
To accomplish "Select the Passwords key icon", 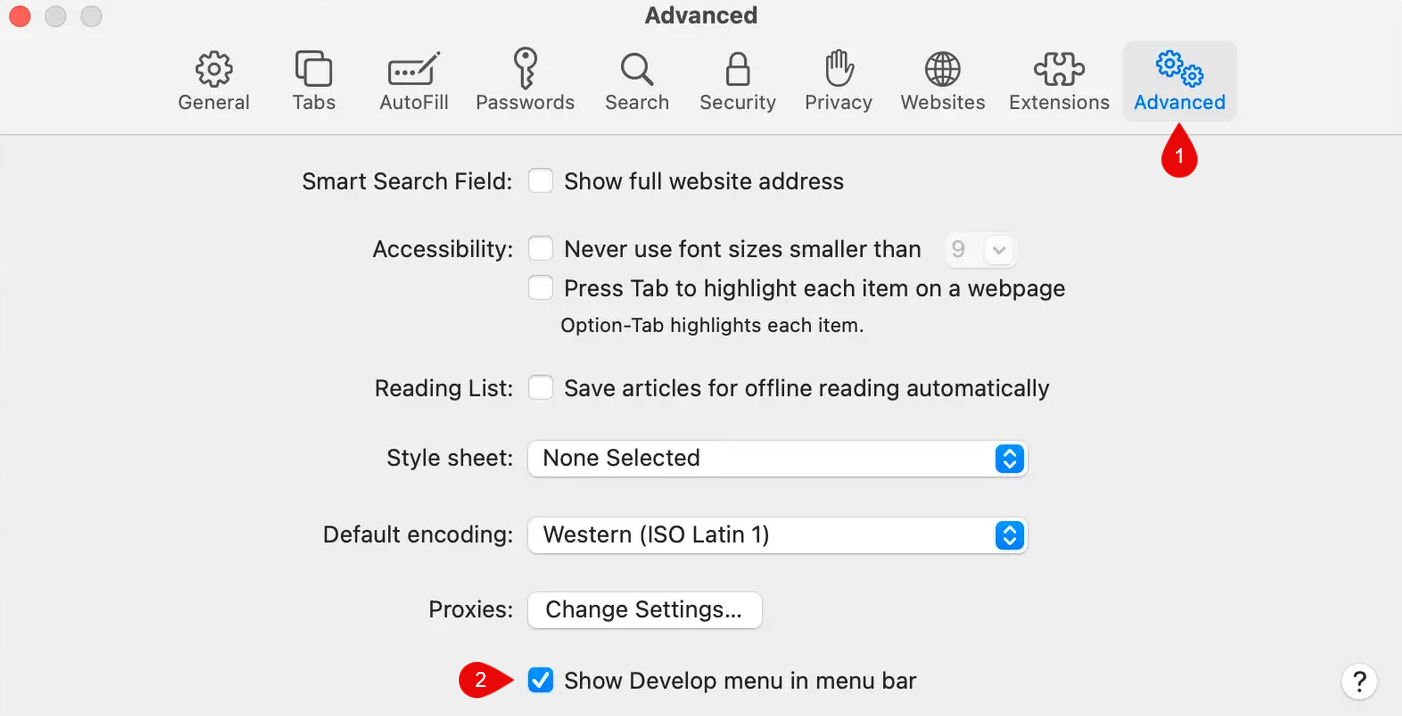I will [525, 82].
